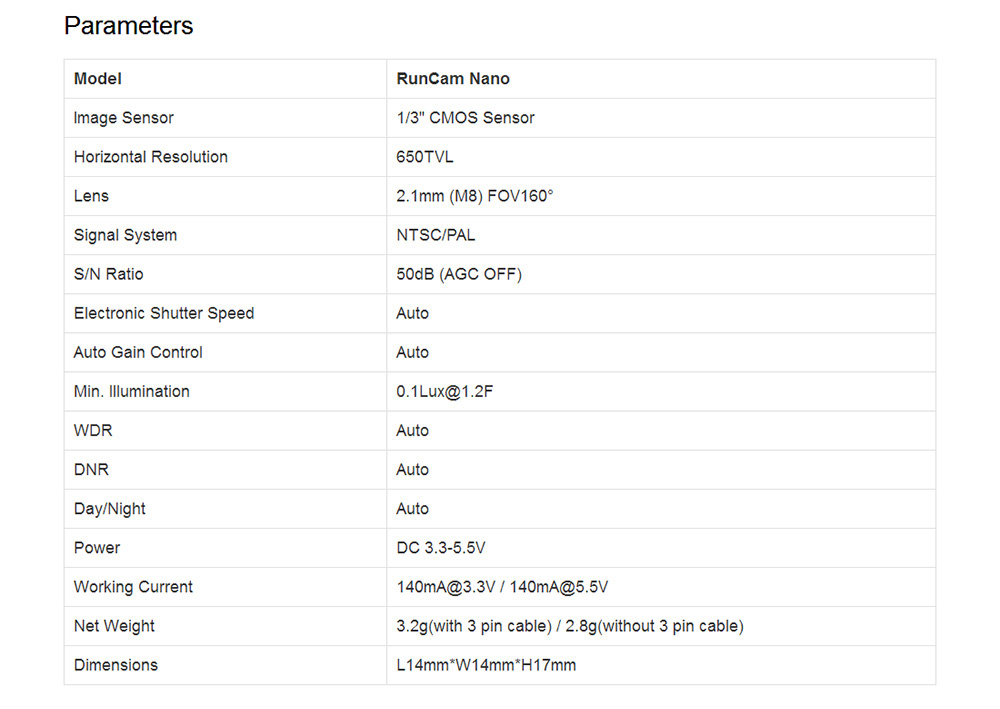Click the S/N Ratio label

(x=108, y=274)
